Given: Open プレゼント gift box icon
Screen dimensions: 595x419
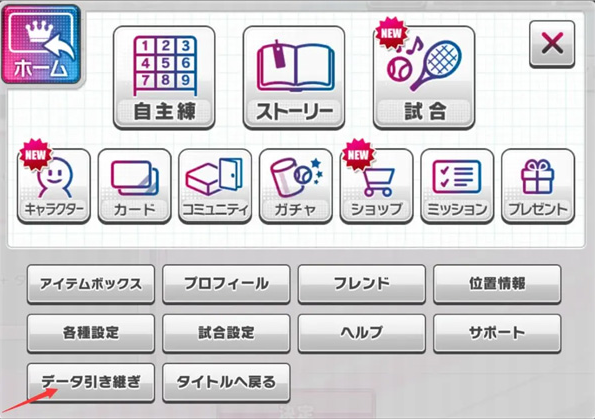Looking at the screenshot, I should (538, 186).
